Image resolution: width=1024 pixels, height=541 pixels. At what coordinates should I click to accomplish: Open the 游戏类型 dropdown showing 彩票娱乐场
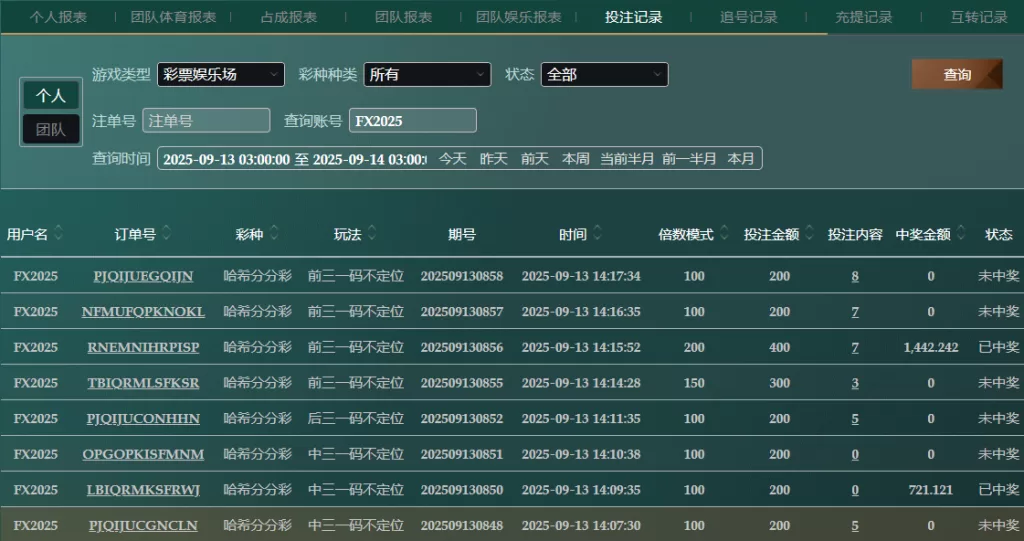click(x=221, y=74)
